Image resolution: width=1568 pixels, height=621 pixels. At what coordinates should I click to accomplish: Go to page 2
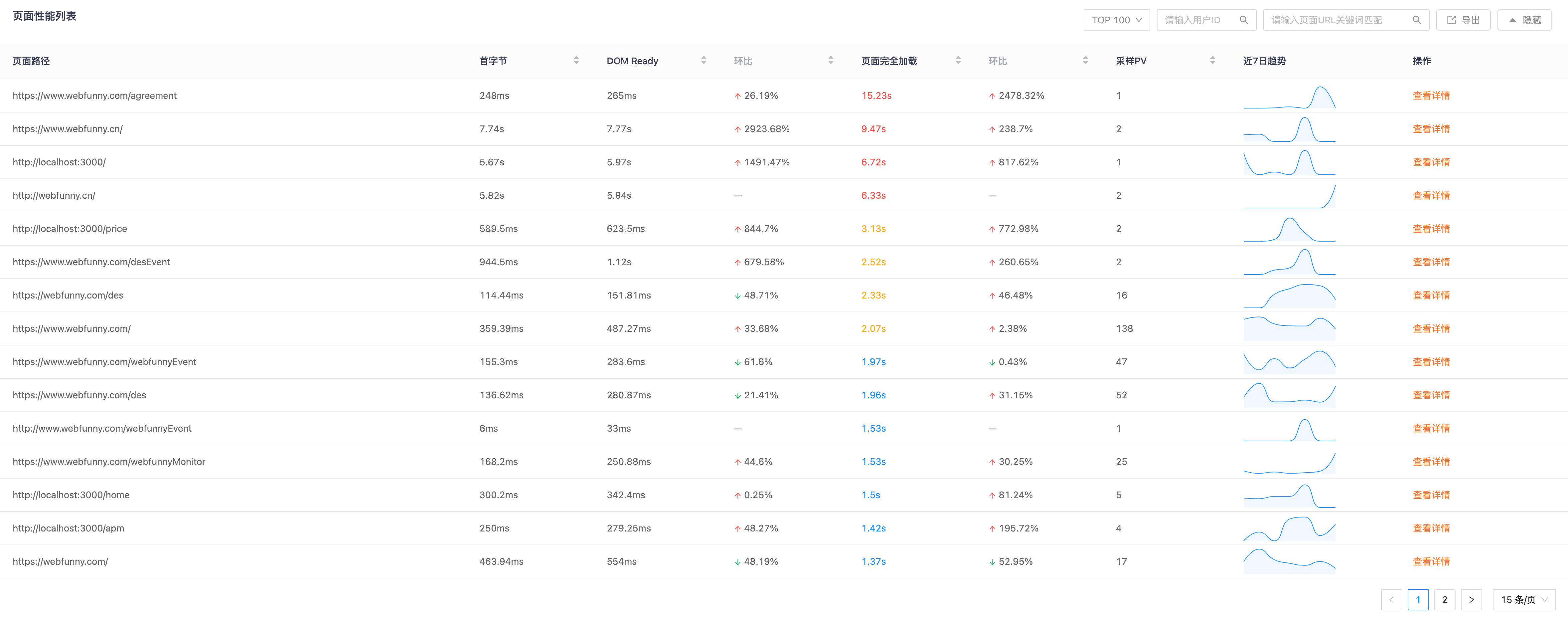1445,600
